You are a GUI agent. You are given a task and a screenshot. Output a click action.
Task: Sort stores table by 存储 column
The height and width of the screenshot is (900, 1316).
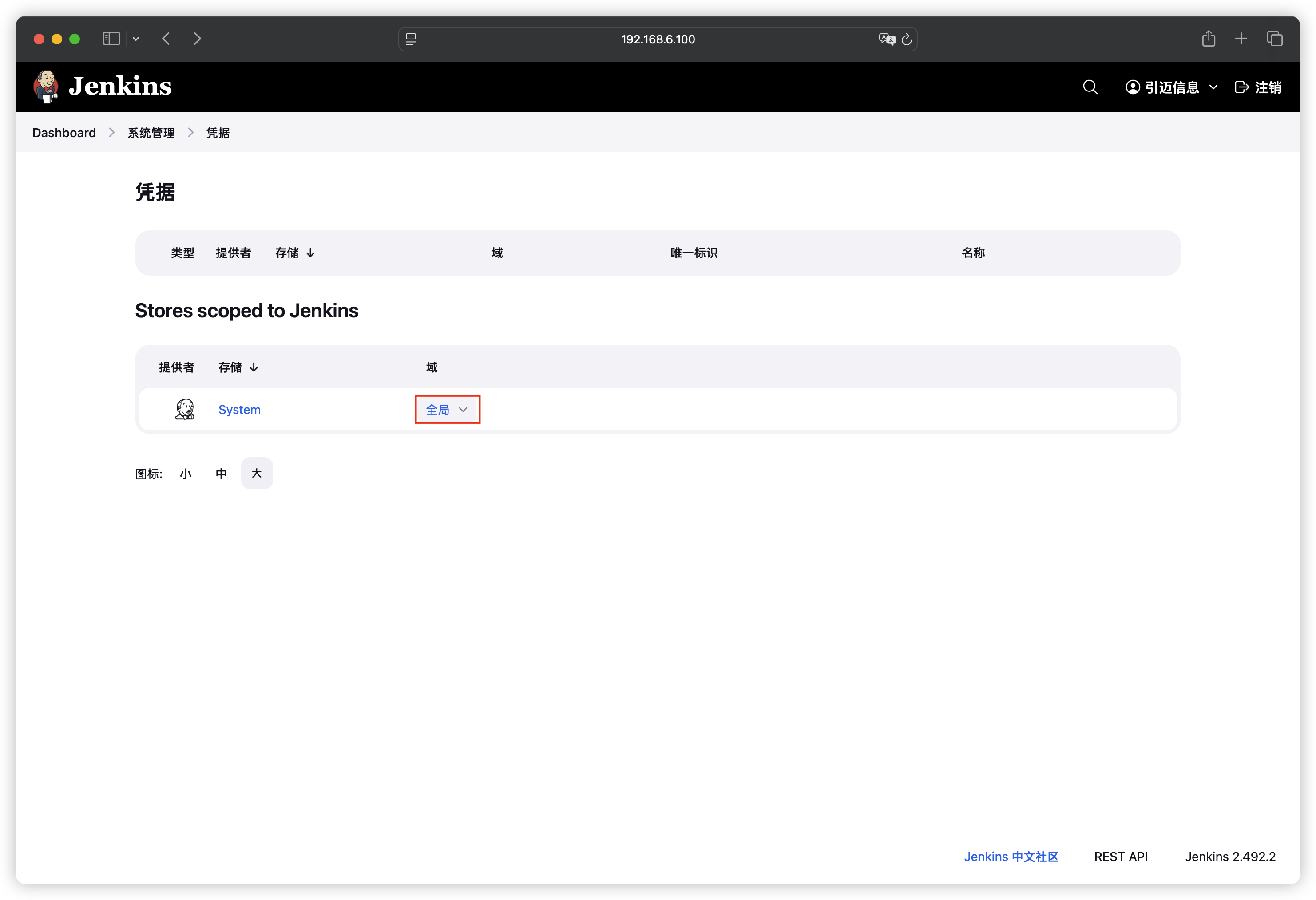coord(238,367)
